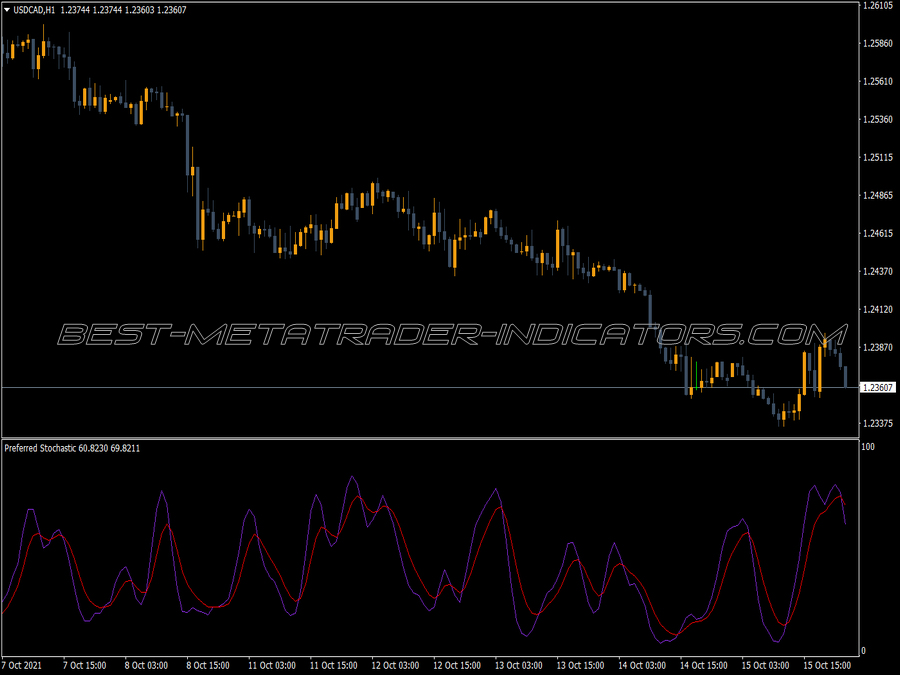
Task: Click the 11 Oct 15:00 time label
Action: point(333,665)
